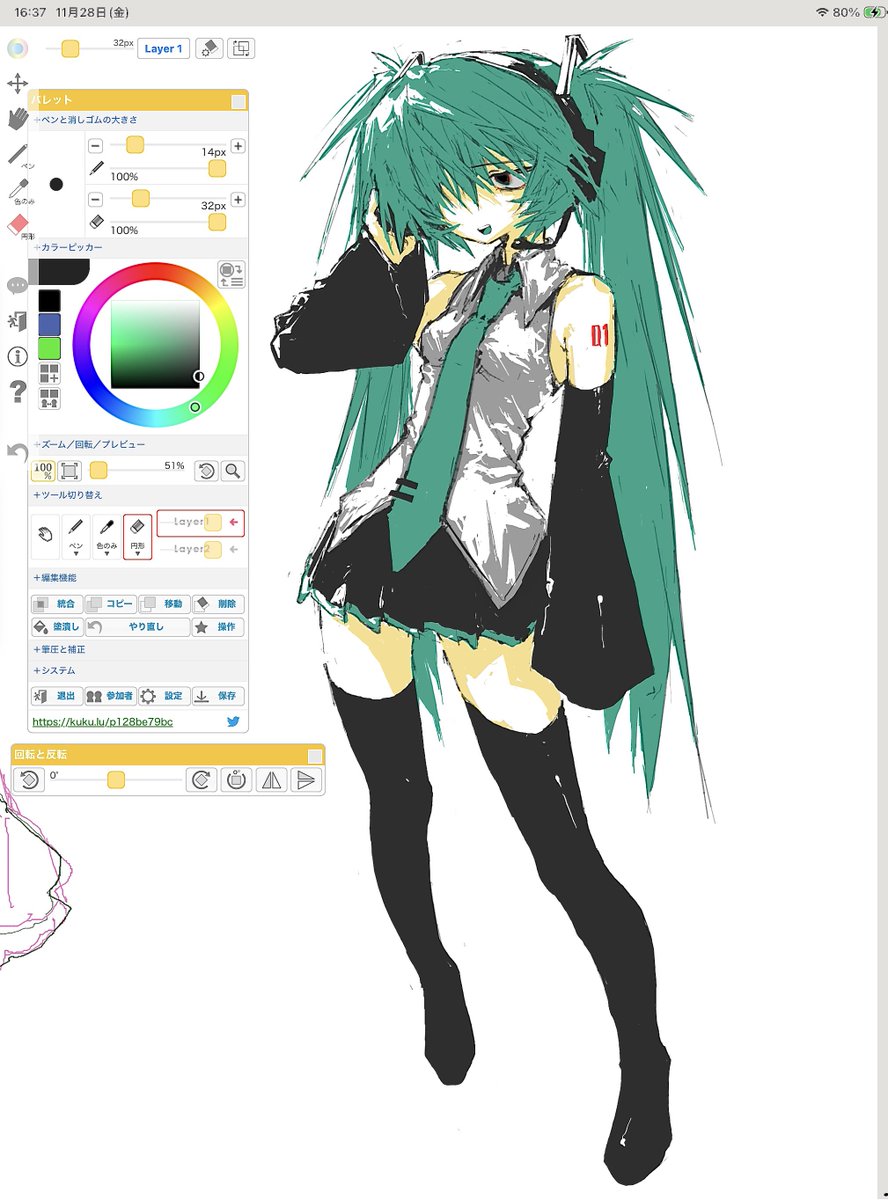This screenshot has width=888, height=1200.
Task: Select the eyedropper 色のみ tool in left sidebar
Action: click(17, 190)
